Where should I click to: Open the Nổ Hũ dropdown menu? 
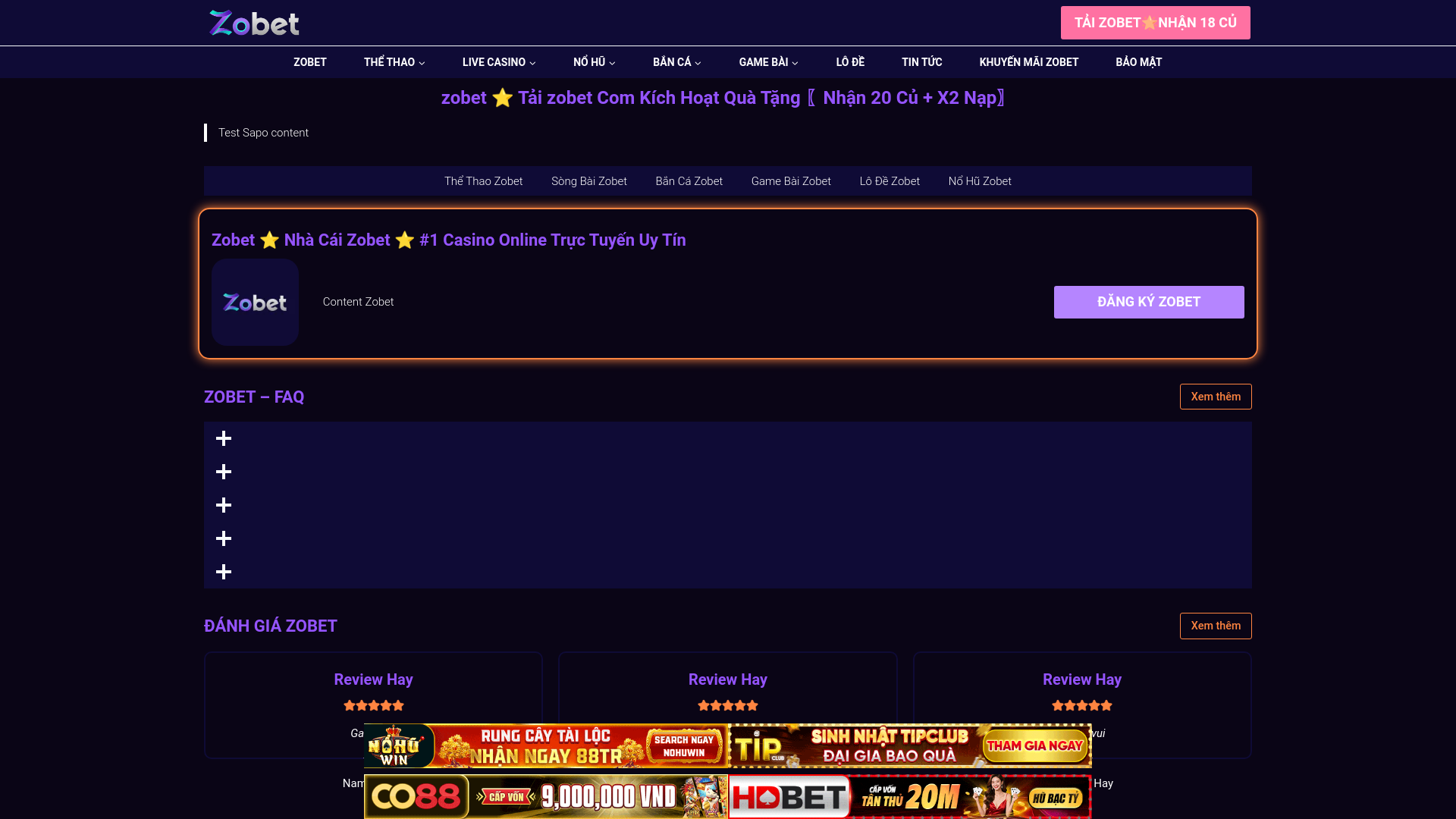[595, 62]
